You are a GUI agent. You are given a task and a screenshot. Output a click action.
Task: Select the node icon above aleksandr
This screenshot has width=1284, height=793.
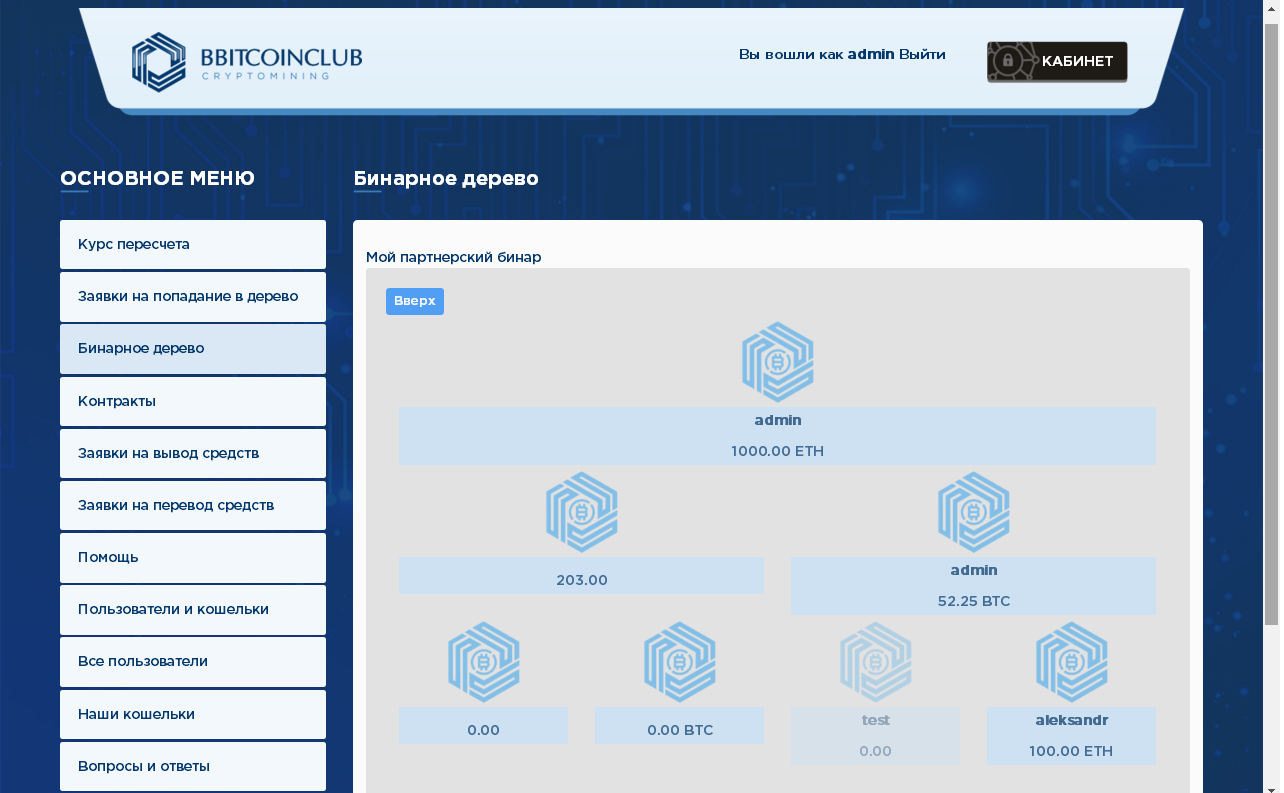tap(1072, 662)
